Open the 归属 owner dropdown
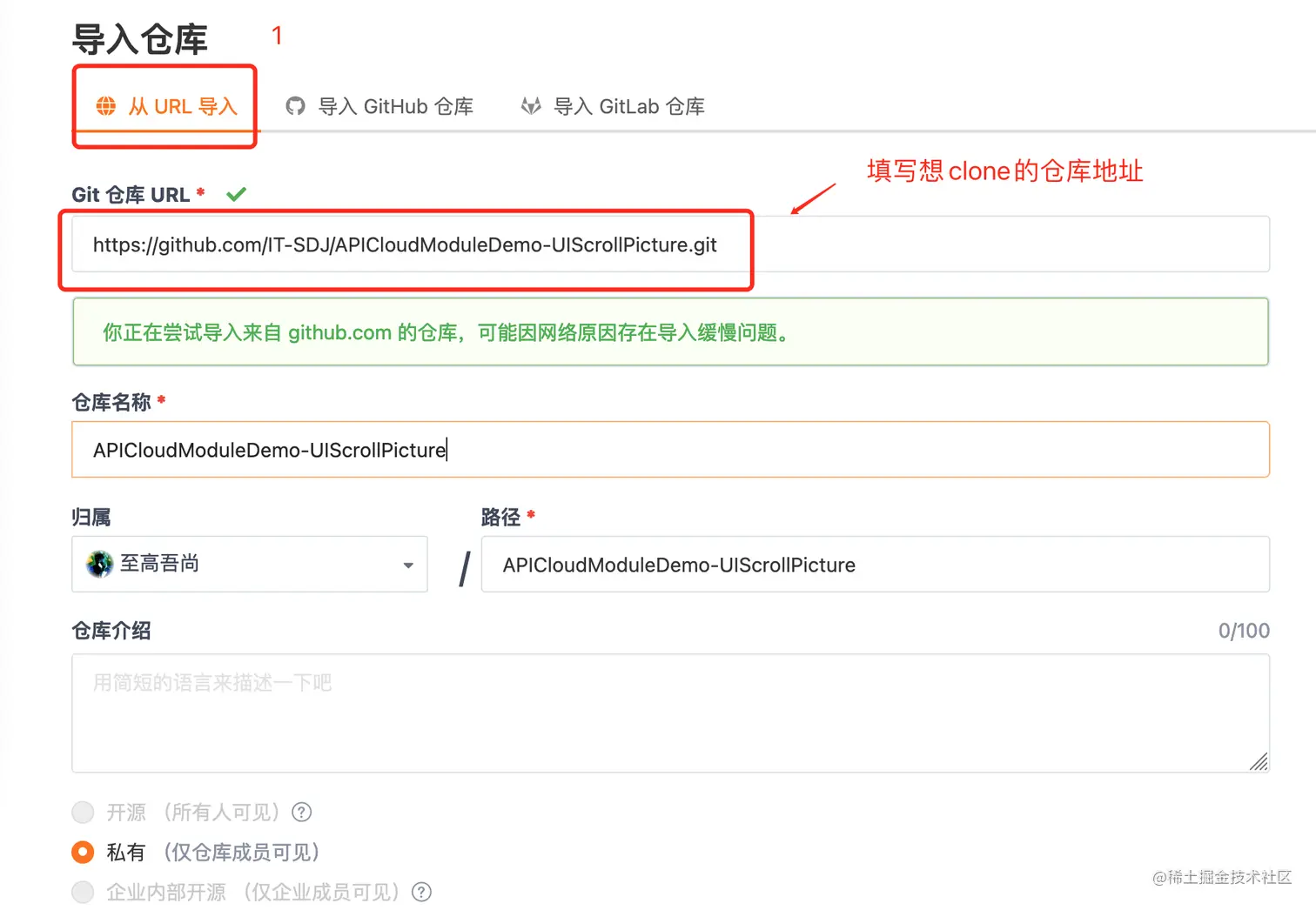The image size is (1316, 910). tap(250, 564)
